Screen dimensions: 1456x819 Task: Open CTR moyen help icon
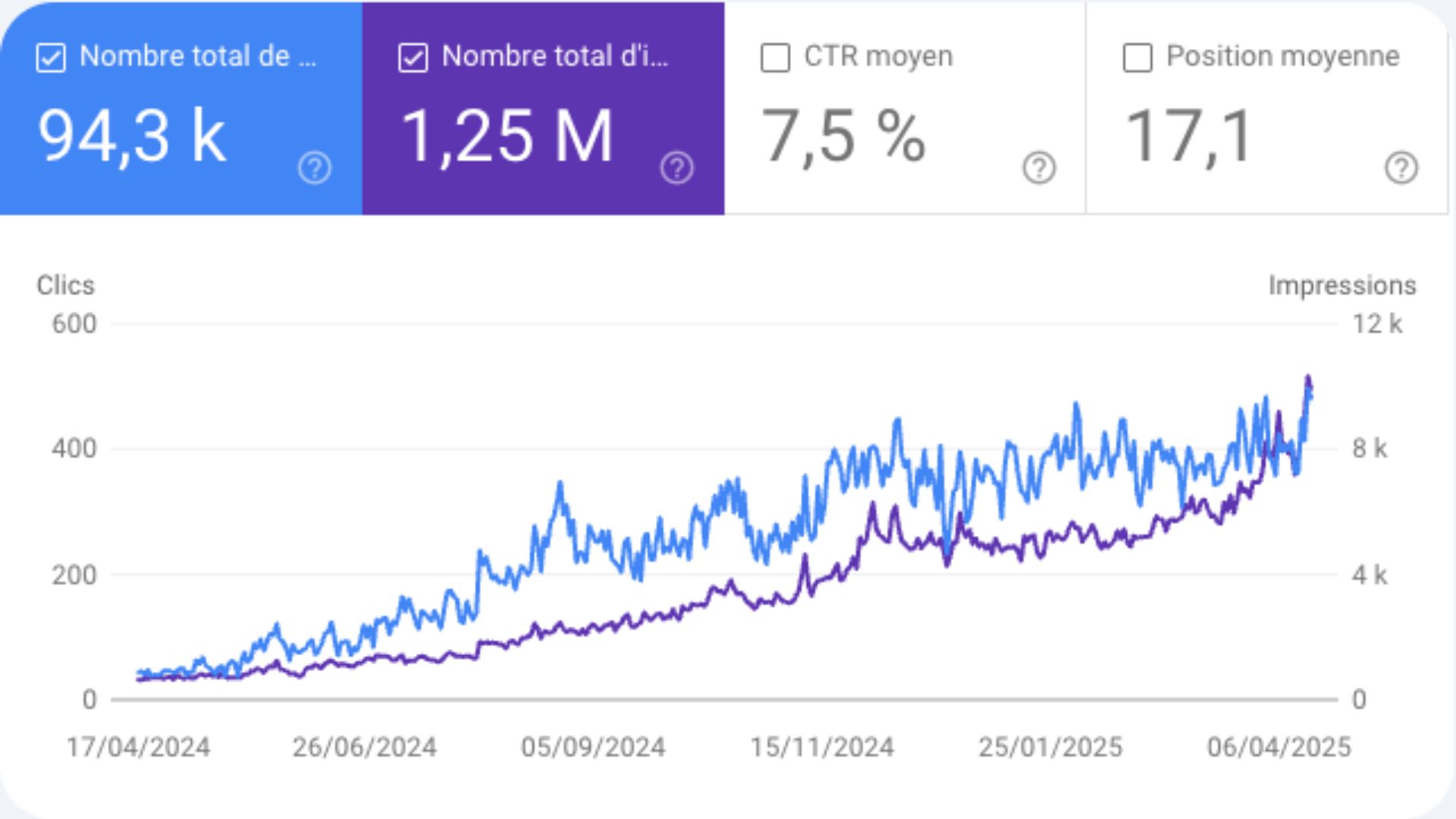click(x=1039, y=168)
